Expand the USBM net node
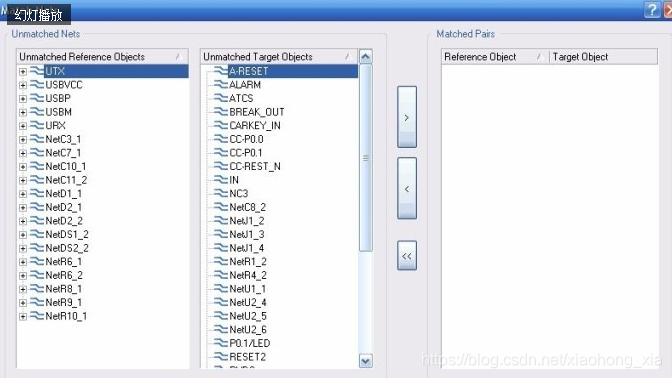This screenshot has height=378, width=672. tap(23, 113)
